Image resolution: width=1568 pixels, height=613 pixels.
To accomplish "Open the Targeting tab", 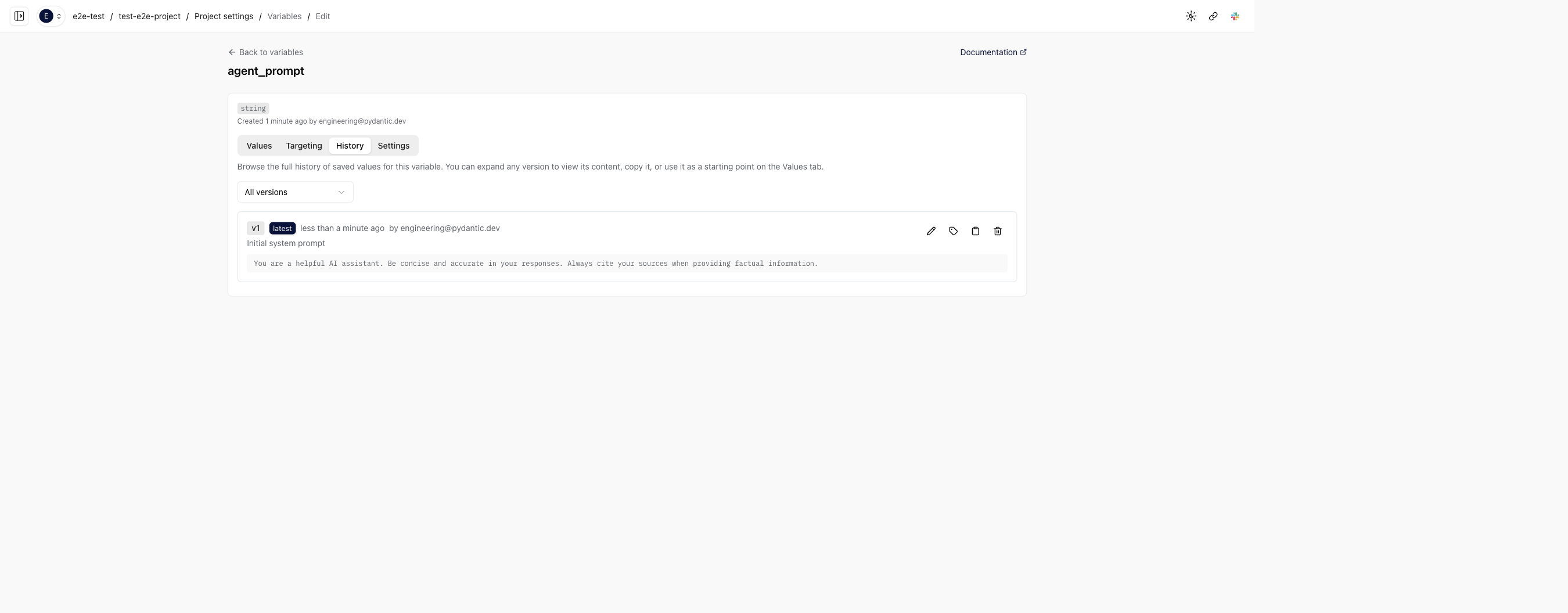I will (304, 146).
